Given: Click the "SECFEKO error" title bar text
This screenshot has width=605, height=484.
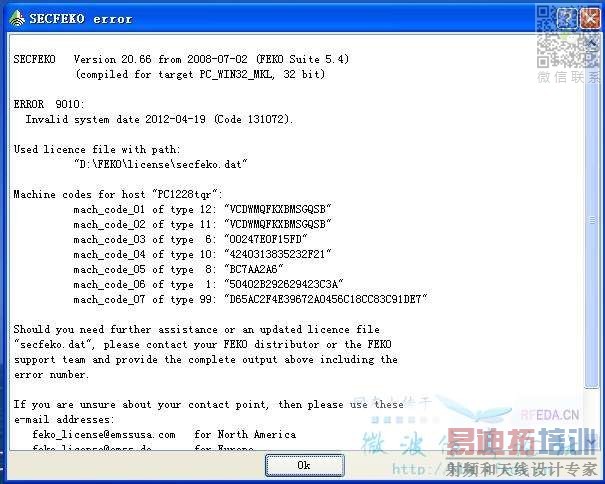Looking at the screenshot, I should point(81,19).
